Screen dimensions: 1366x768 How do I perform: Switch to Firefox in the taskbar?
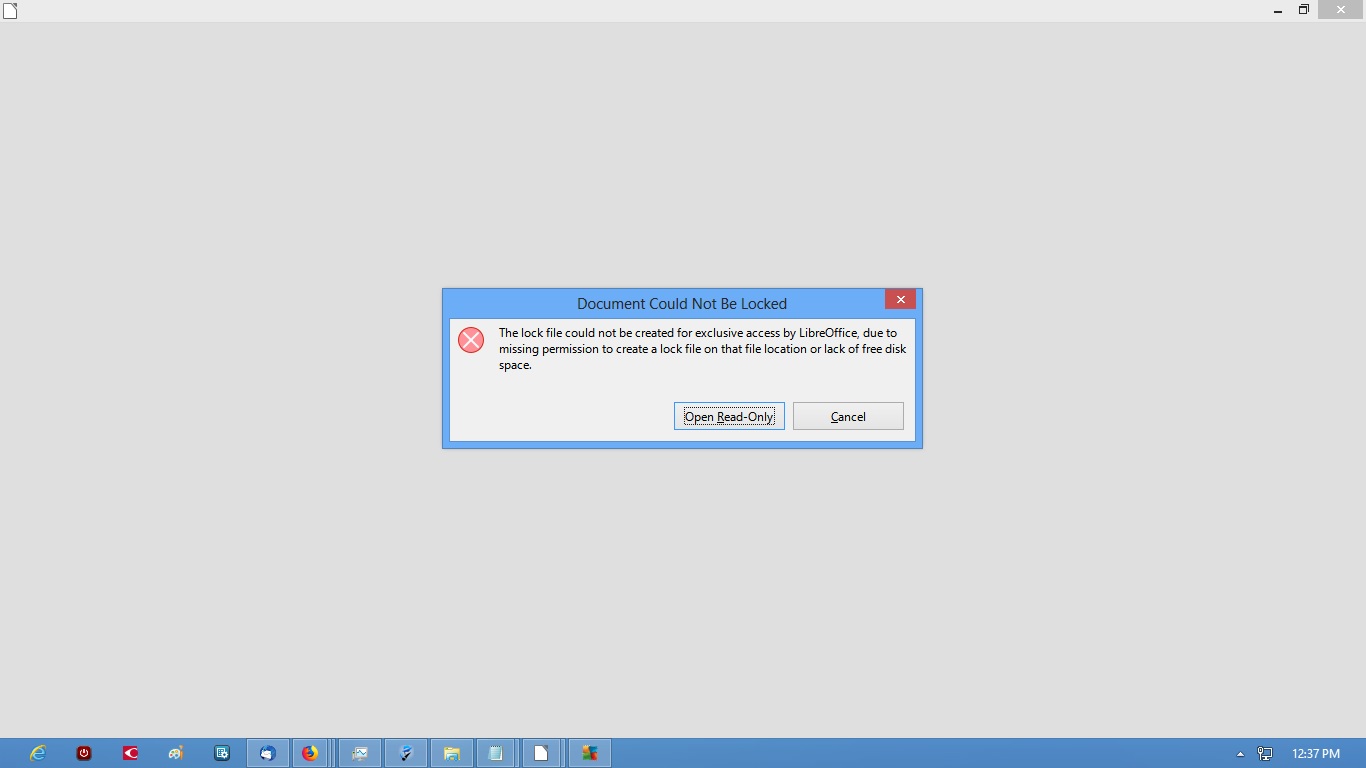tap(310, 753)
